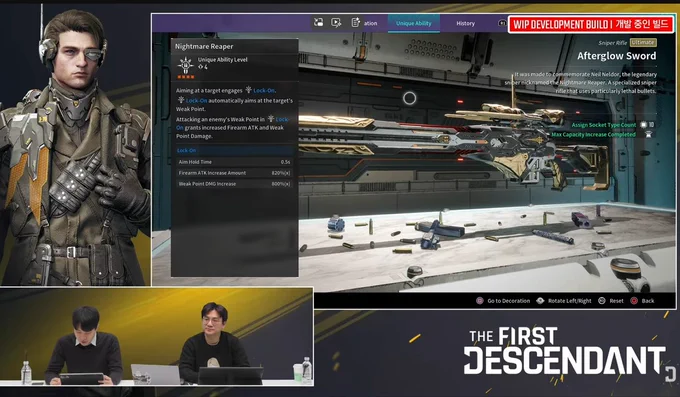Click the 'Nightmare Reaper' panel title
The height and width of the screenshot is (397, 680).
[204, 46]
